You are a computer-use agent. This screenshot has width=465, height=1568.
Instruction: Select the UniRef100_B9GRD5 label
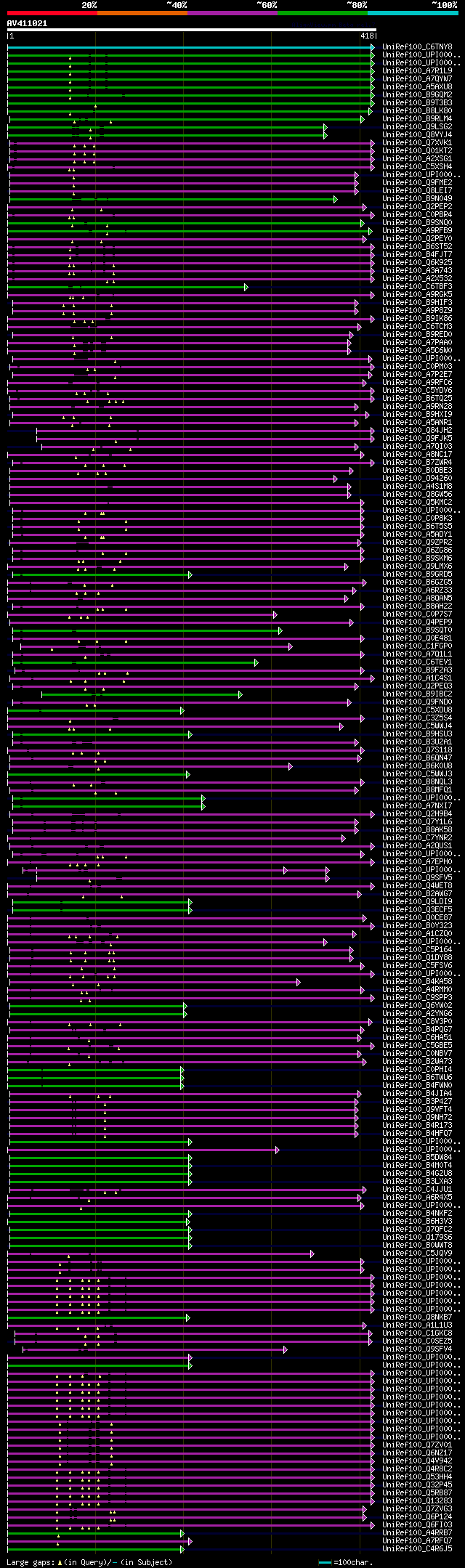click(x=417, y=574)
